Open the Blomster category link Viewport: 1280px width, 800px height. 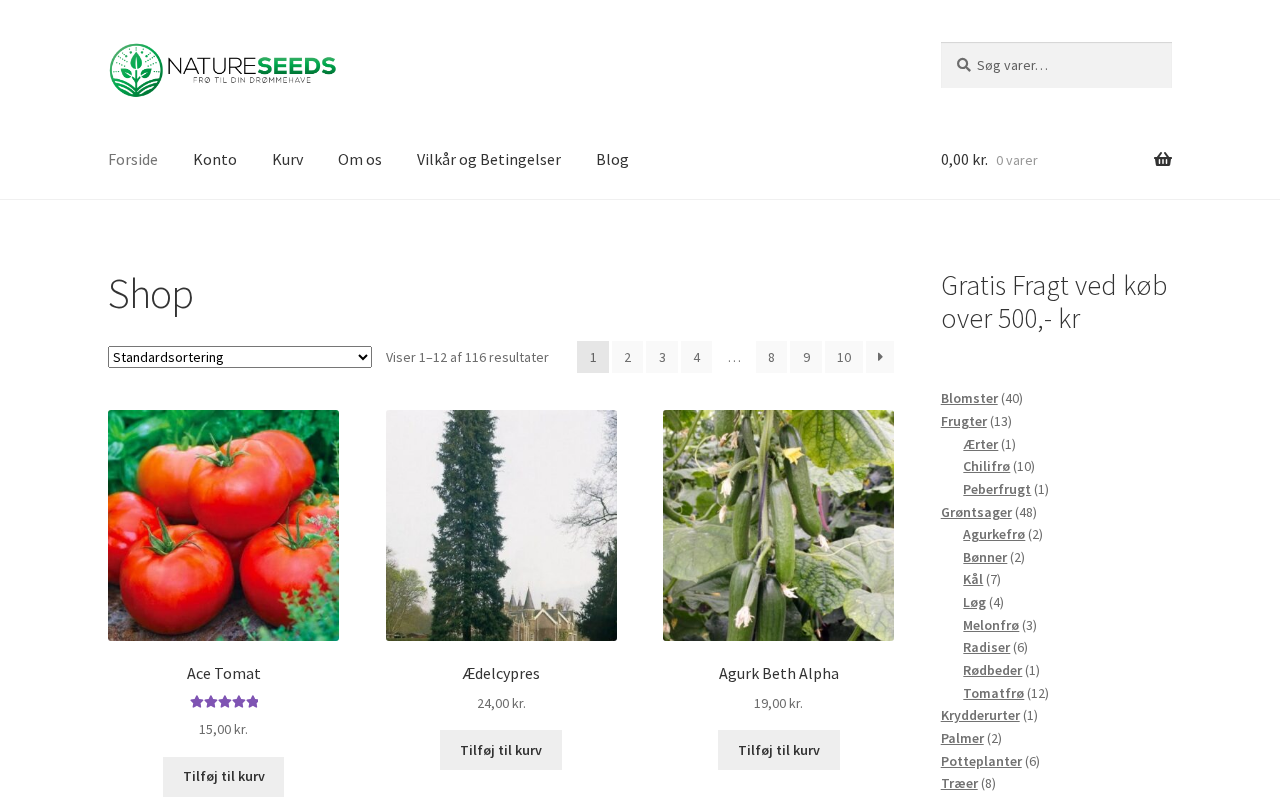969,398
